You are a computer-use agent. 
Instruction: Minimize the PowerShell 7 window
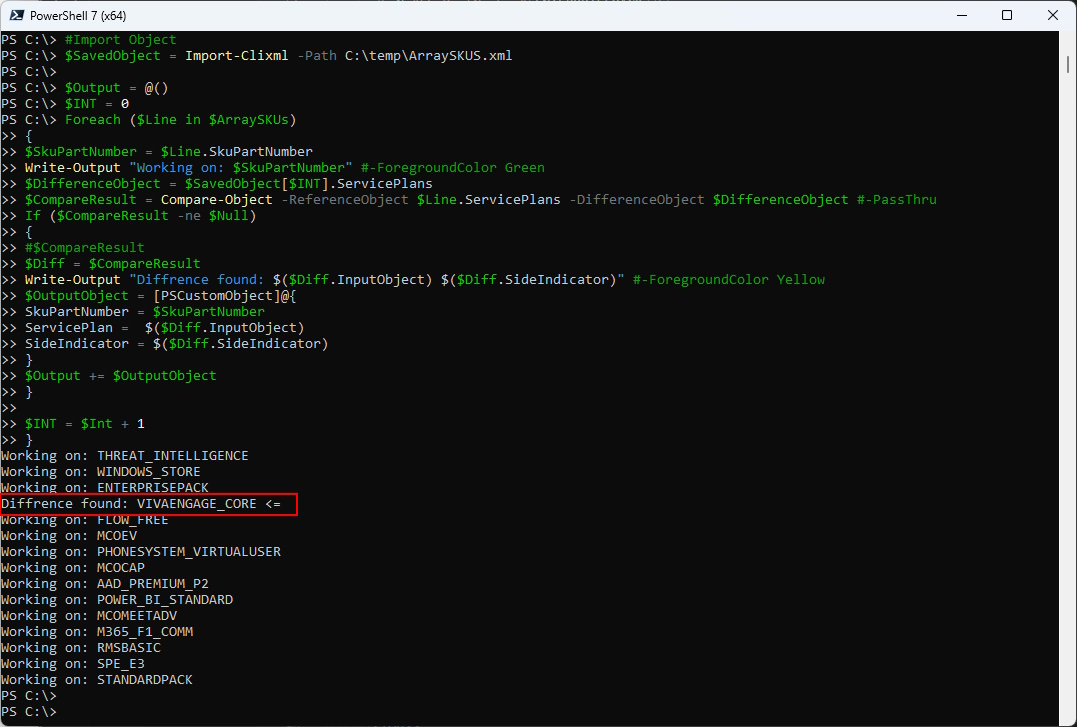(962, 15)
